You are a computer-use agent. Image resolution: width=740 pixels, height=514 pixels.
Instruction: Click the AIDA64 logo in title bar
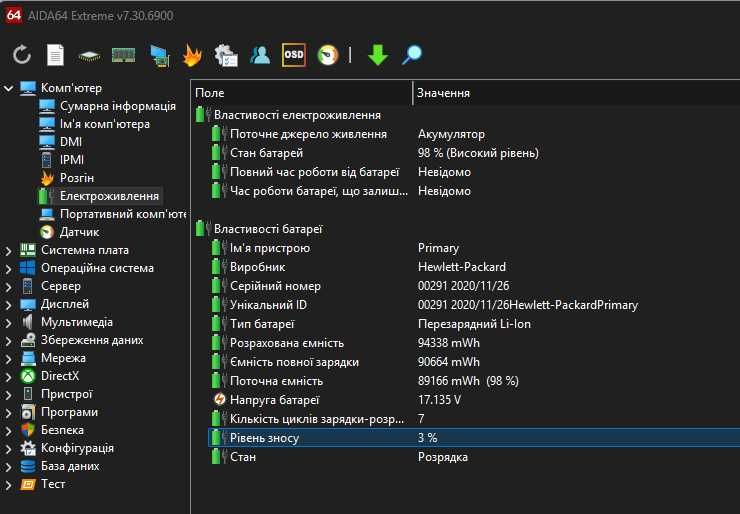(x=14, y=15)
